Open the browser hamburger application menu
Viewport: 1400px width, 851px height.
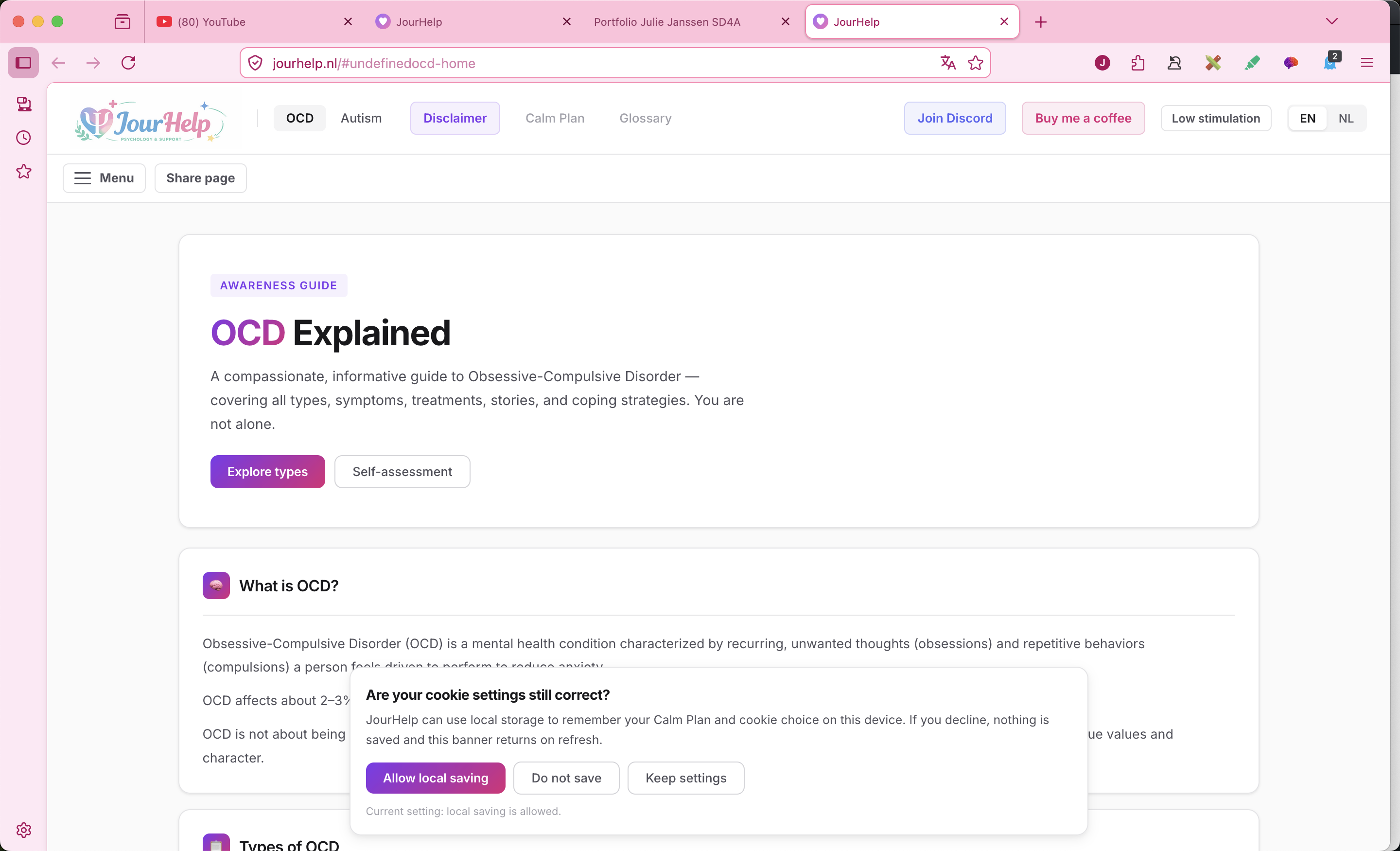(x=1367, y=63)
